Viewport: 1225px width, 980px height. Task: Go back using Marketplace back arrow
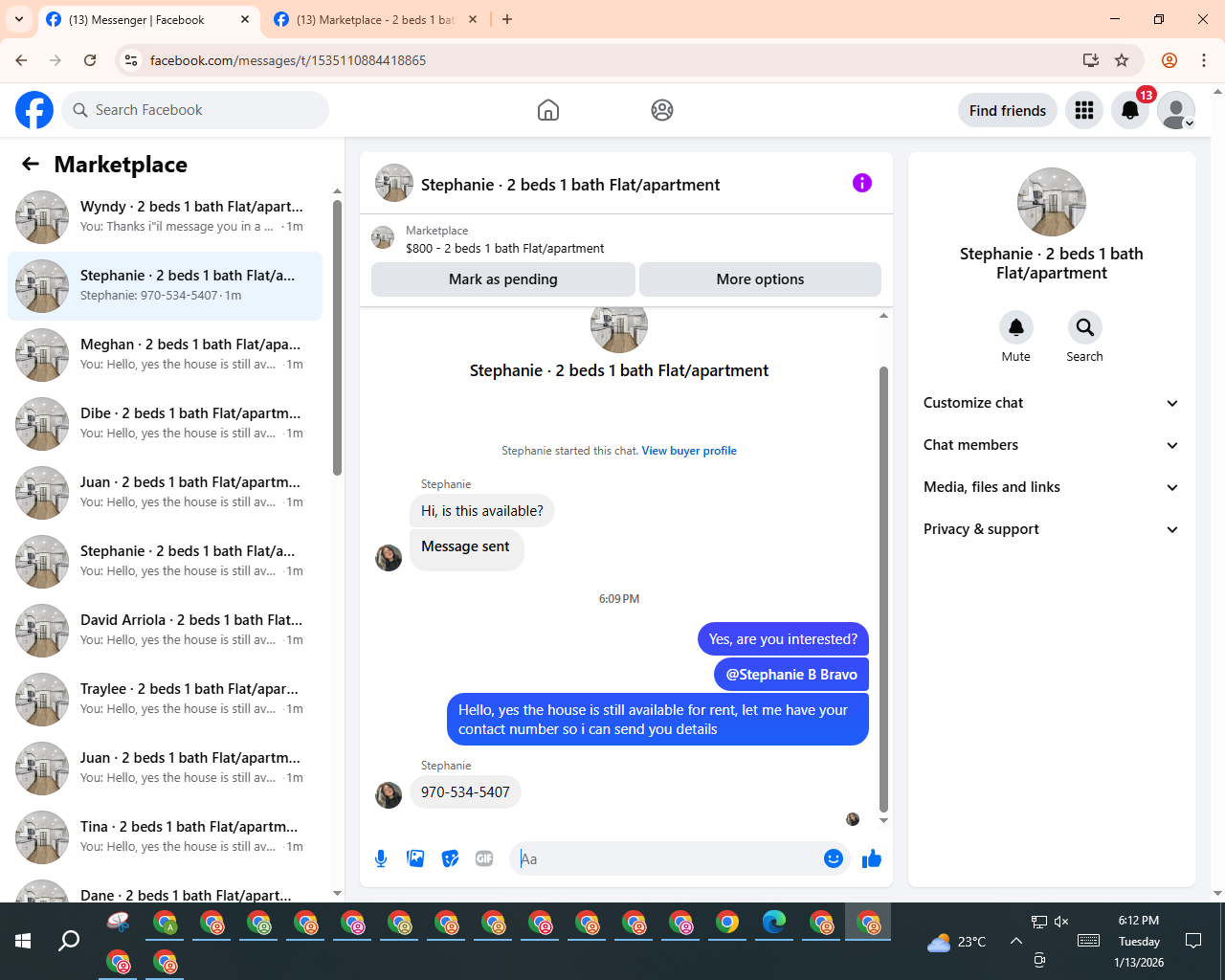(x=31, y=164)
